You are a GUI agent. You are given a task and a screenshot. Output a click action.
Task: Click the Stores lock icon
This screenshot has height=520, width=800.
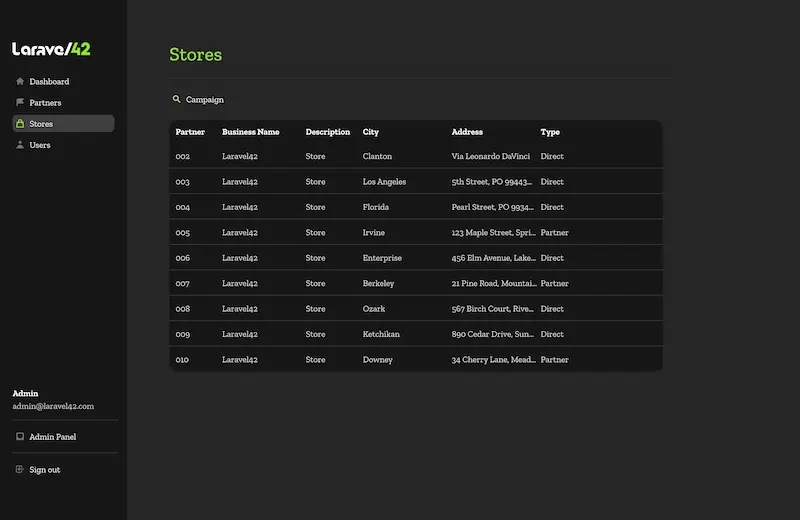[x=20, y=123]
